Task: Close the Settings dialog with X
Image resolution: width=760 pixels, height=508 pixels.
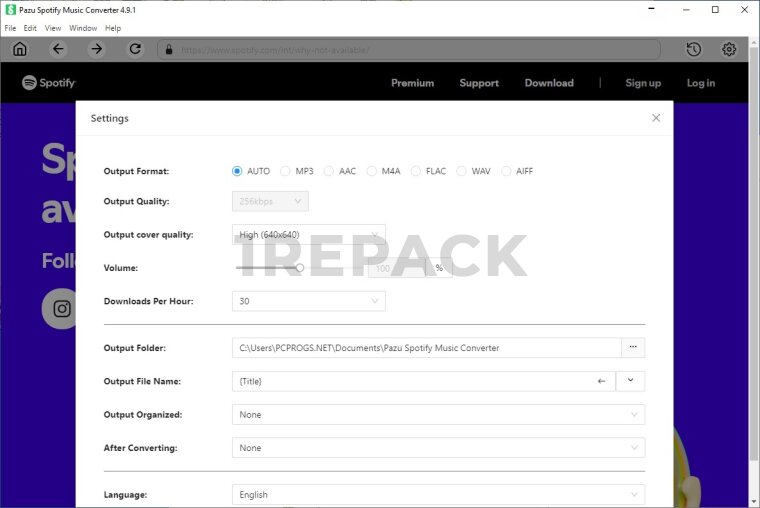Action: pos(656,118)
